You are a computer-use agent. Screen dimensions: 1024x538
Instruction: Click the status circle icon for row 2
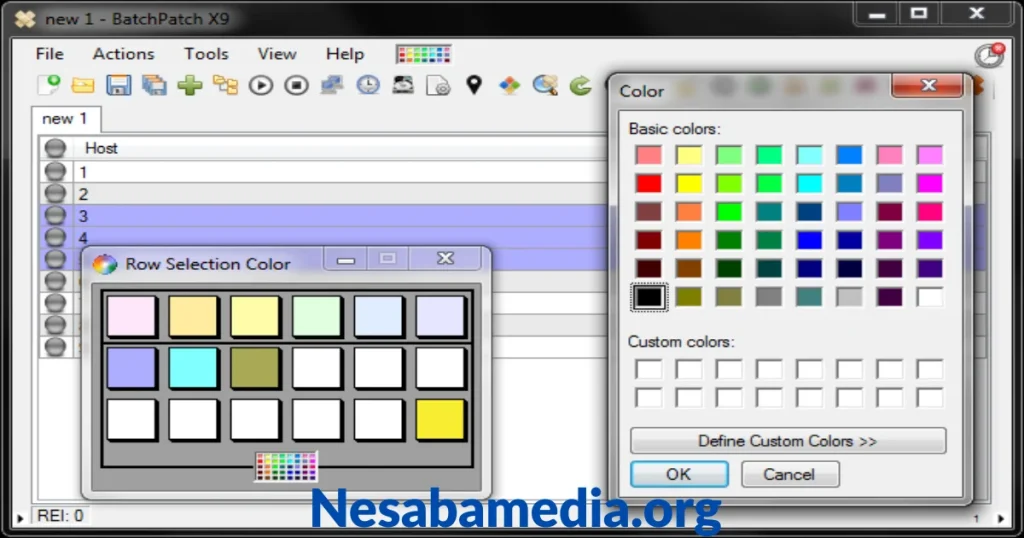point(56,194)
